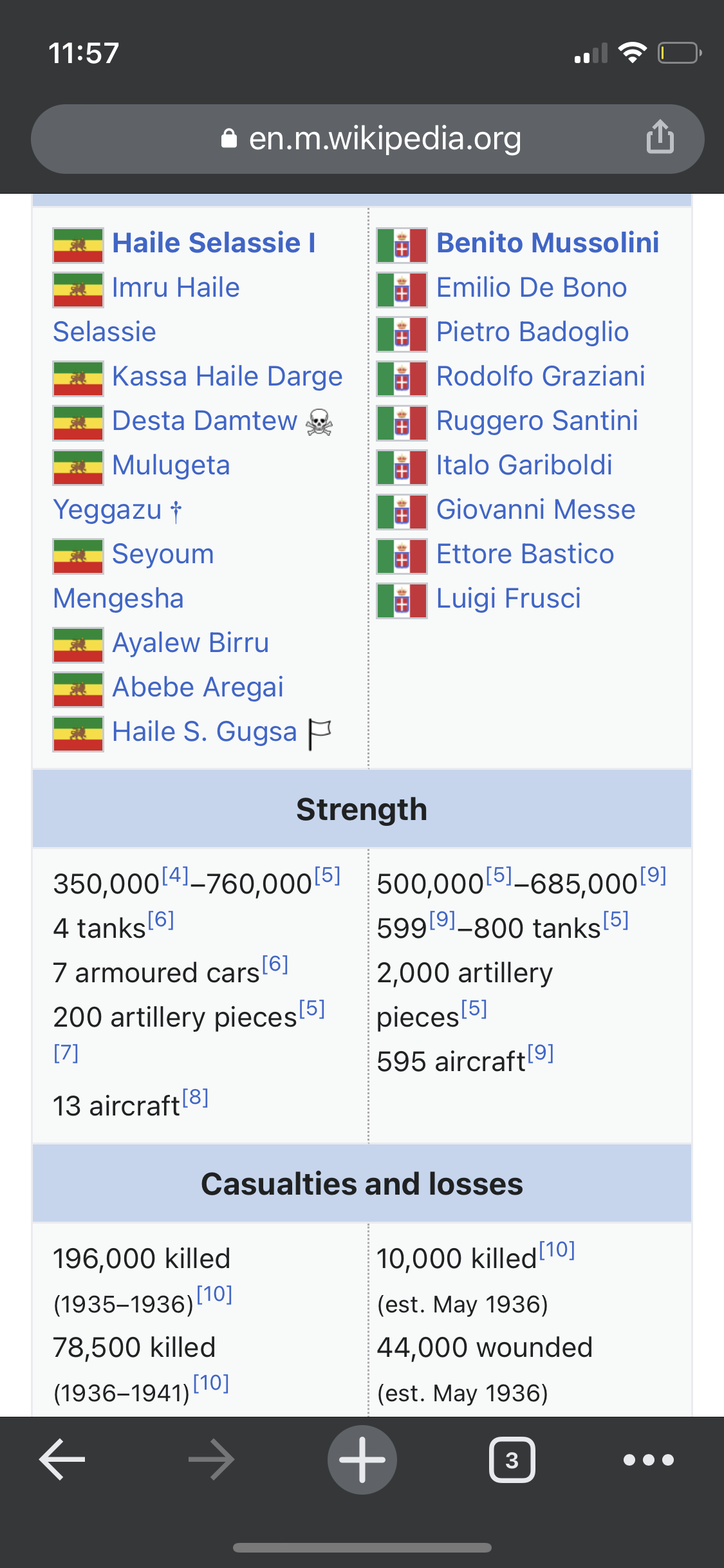Image resolution: width=724 pixels, height=1568 pixels.
Task: Tap the skull icon next to Desta Damtew
Action: click(319, 423)
